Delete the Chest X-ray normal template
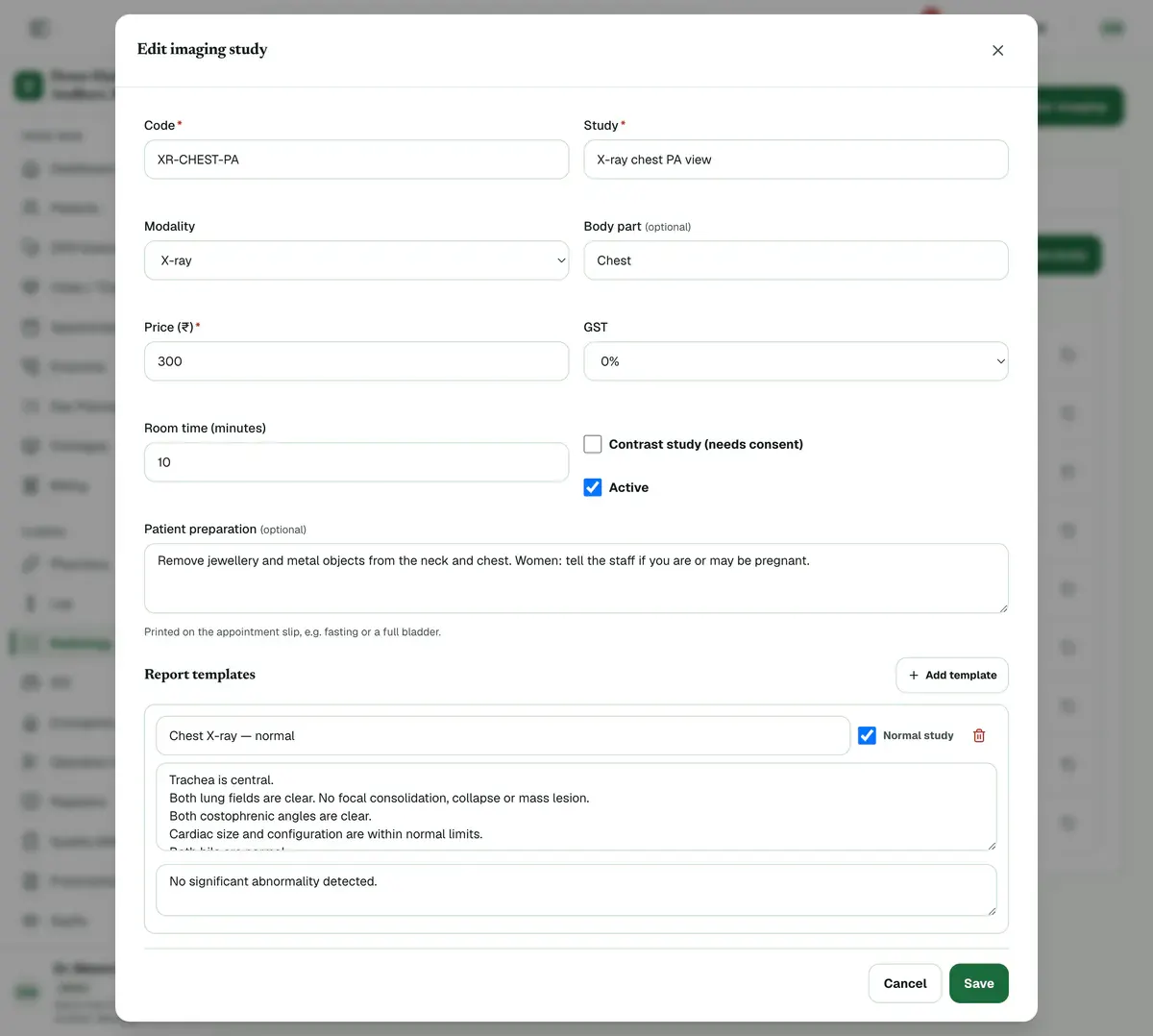 [x=979, y=735]
